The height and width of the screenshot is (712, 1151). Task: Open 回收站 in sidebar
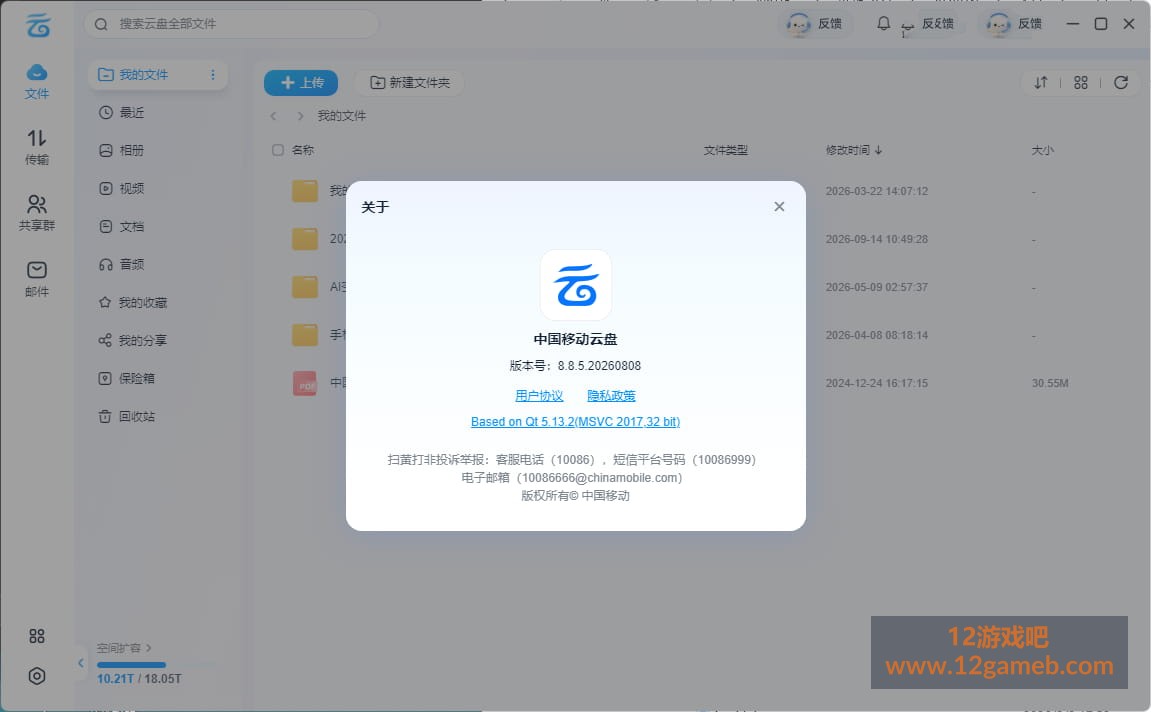click(127, 417)
